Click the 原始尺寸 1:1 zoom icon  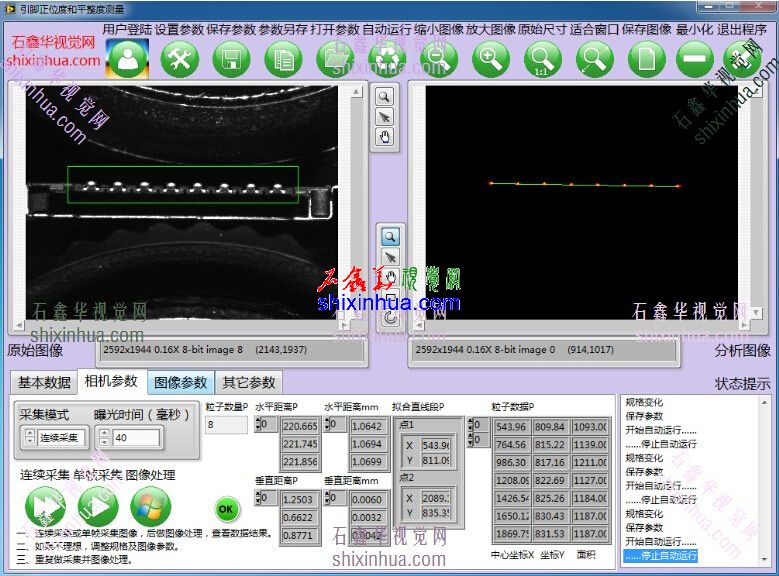[x=542, y=59]
